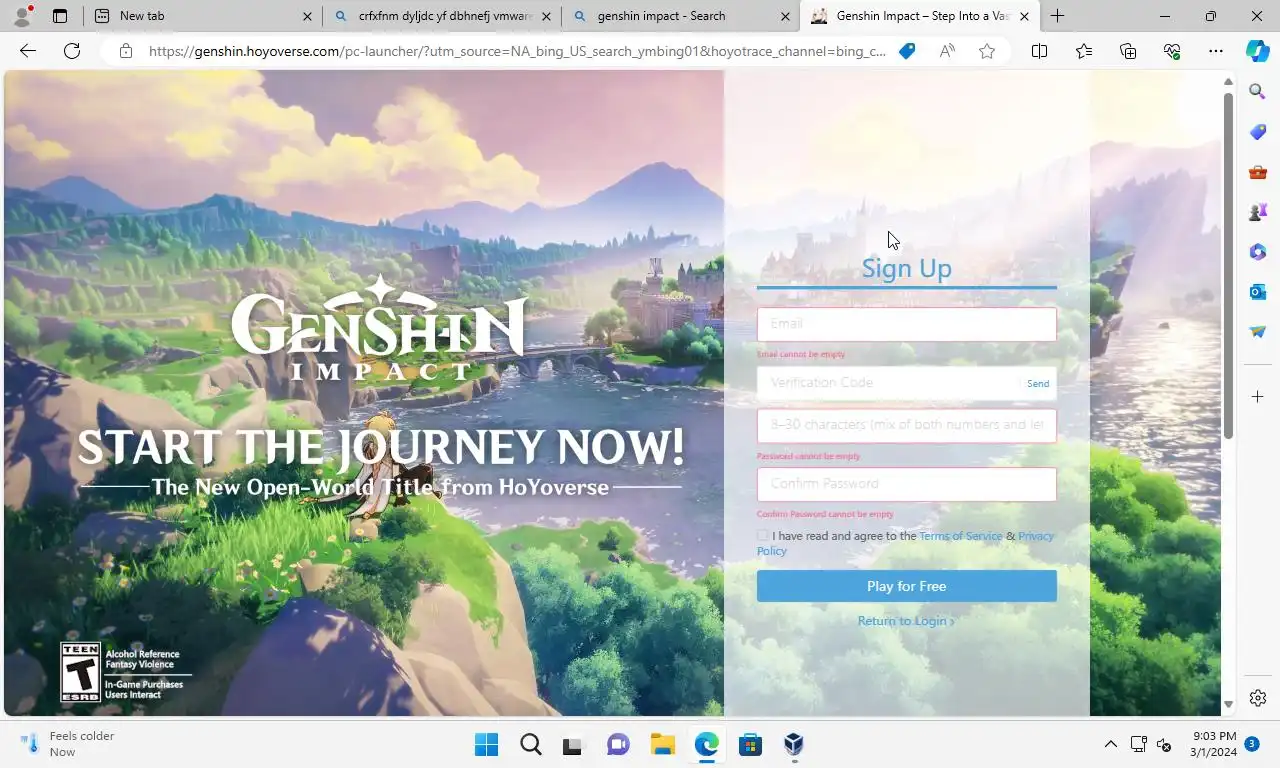Open the chat app on the taskbar
This screenshot has height=768, width=1280.
(618, 744)
